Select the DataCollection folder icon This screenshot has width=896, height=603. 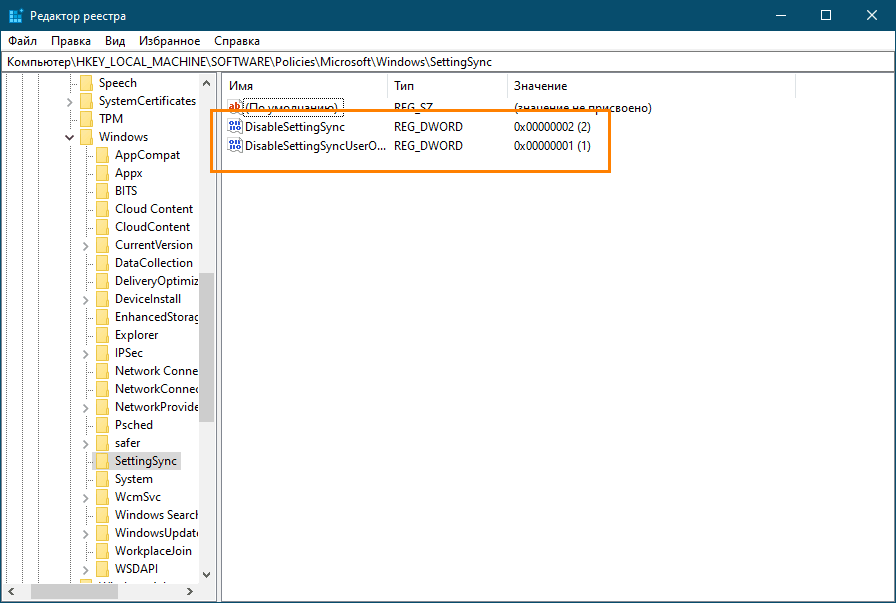(102, 263)
